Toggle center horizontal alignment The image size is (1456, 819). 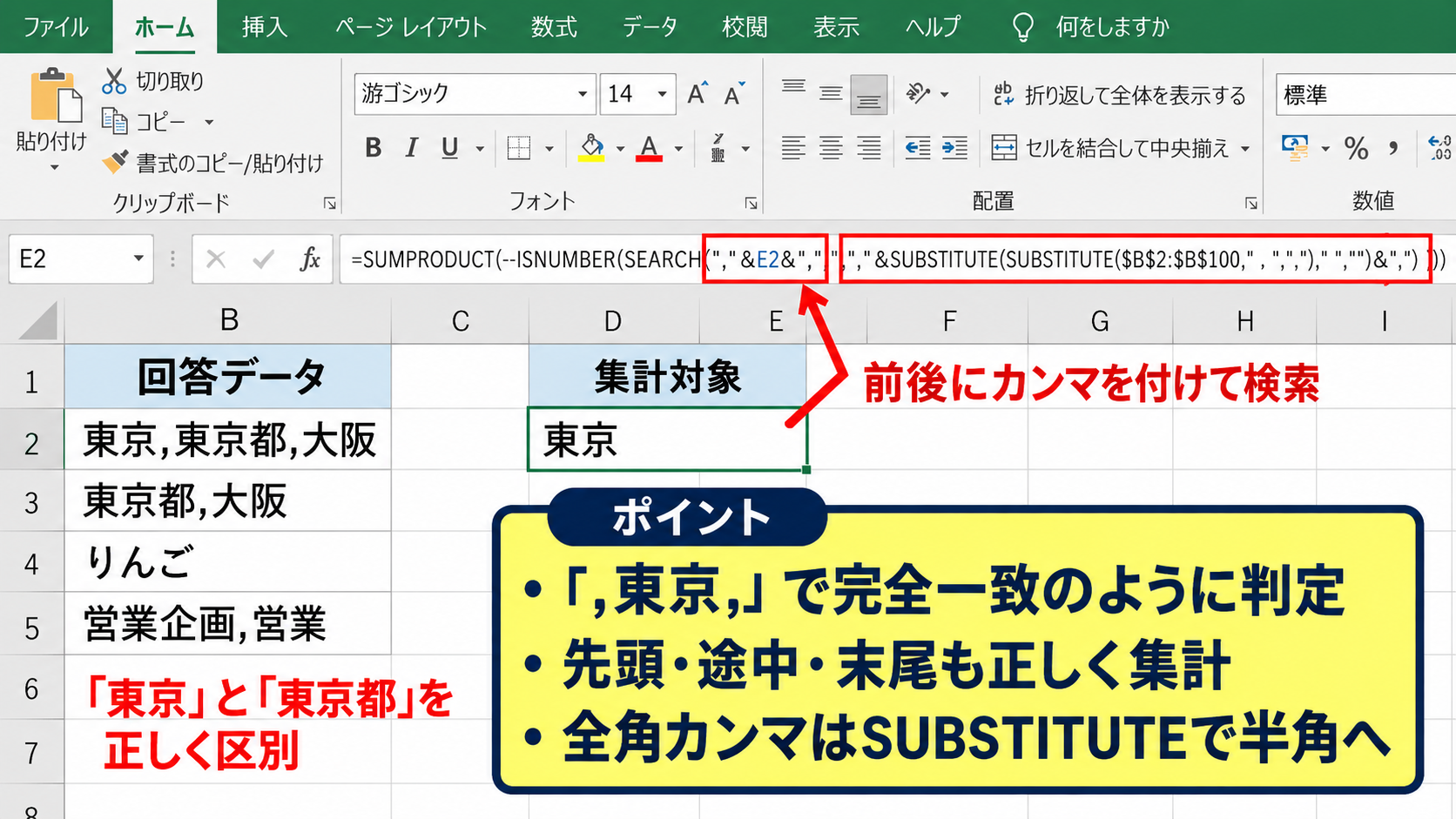[831, 148]
